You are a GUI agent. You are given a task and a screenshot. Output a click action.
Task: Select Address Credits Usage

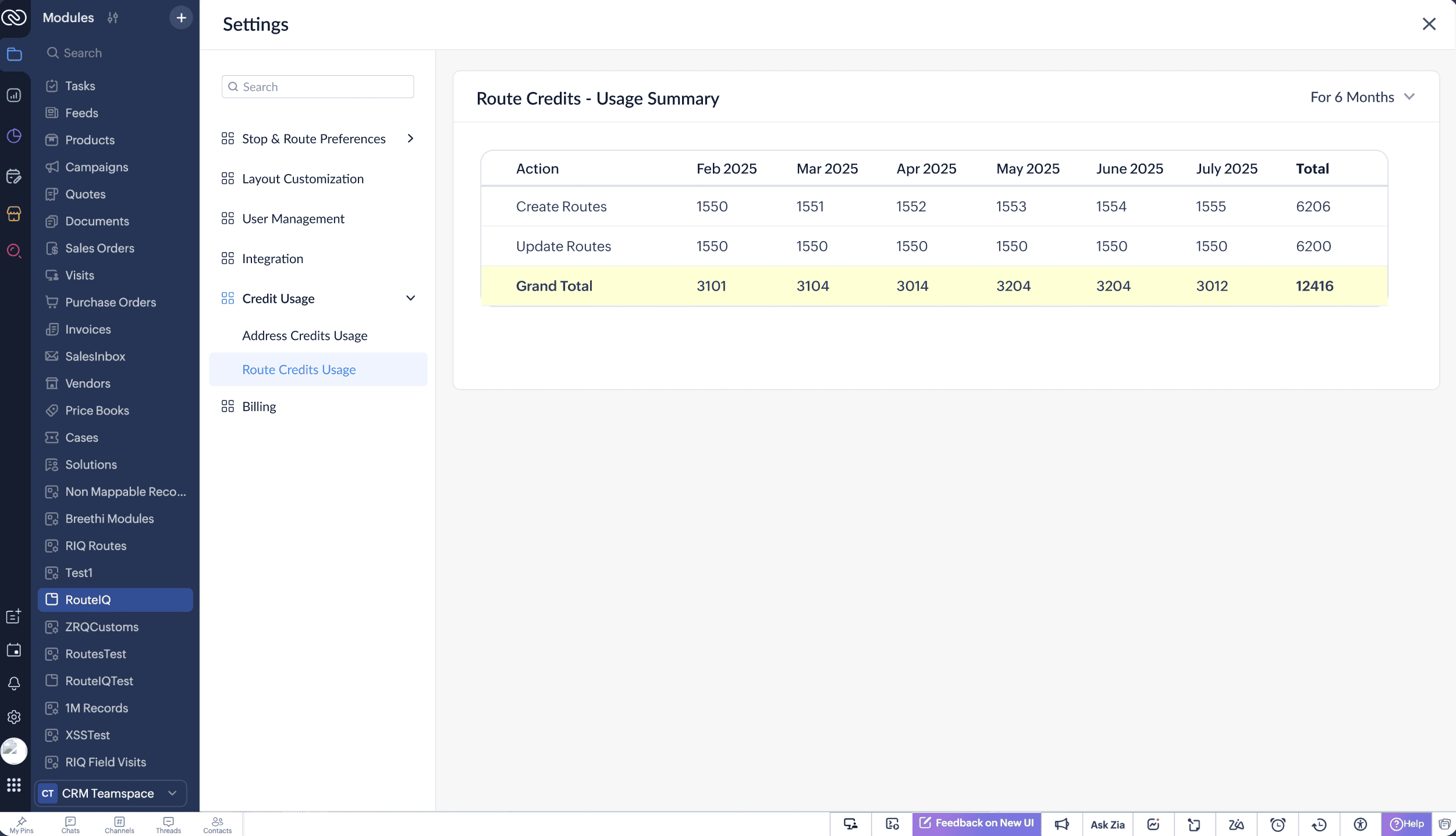click(304, 335)
